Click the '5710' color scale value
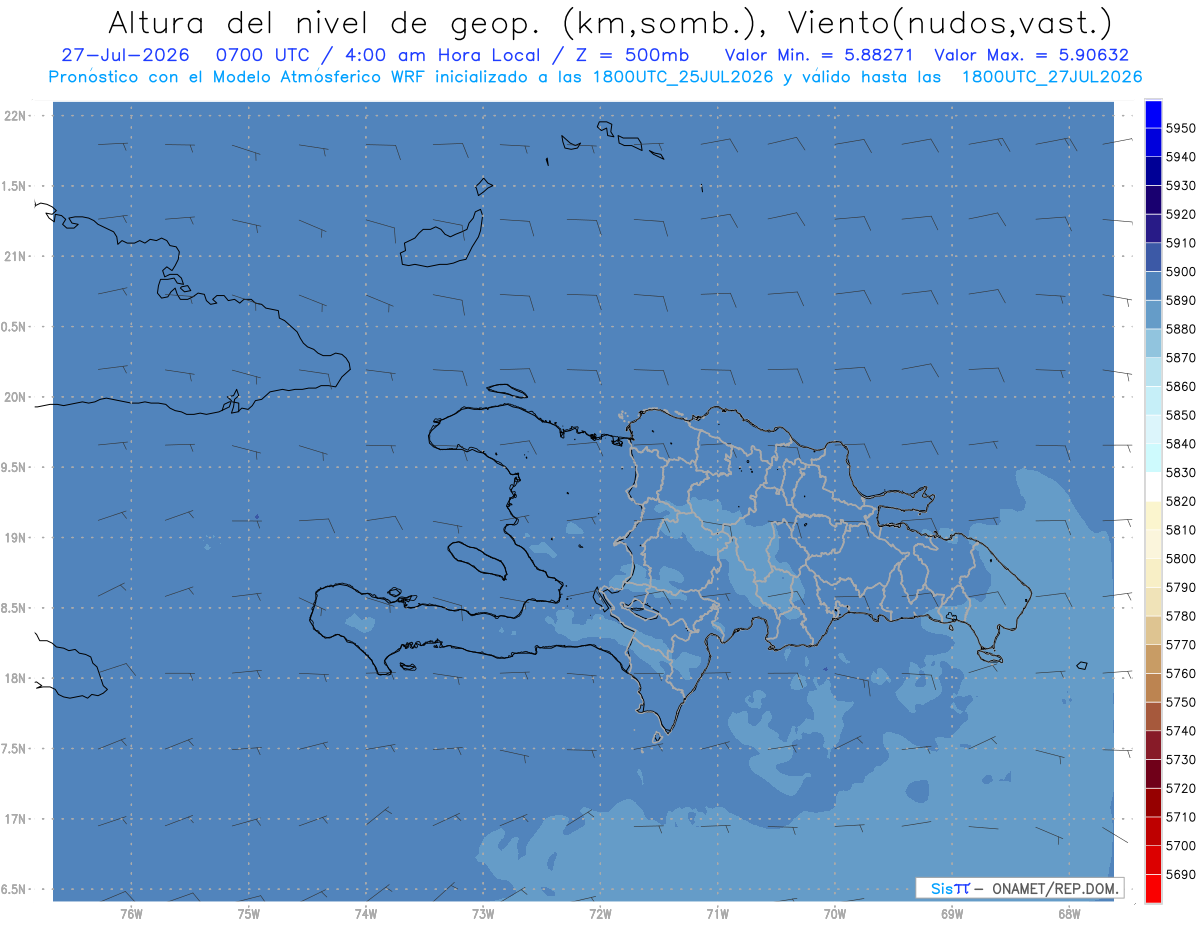This screenshot has height=927, width=1200. pyautogui.click(x=1180, y=817)
